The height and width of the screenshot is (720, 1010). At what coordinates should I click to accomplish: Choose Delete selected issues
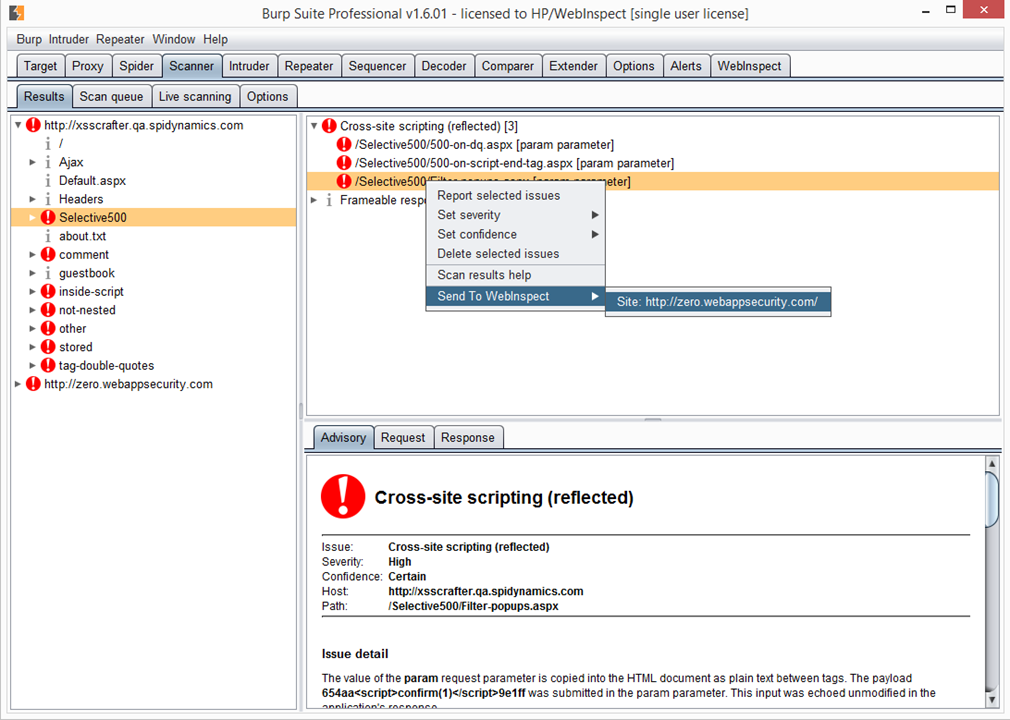click(515, 254)
